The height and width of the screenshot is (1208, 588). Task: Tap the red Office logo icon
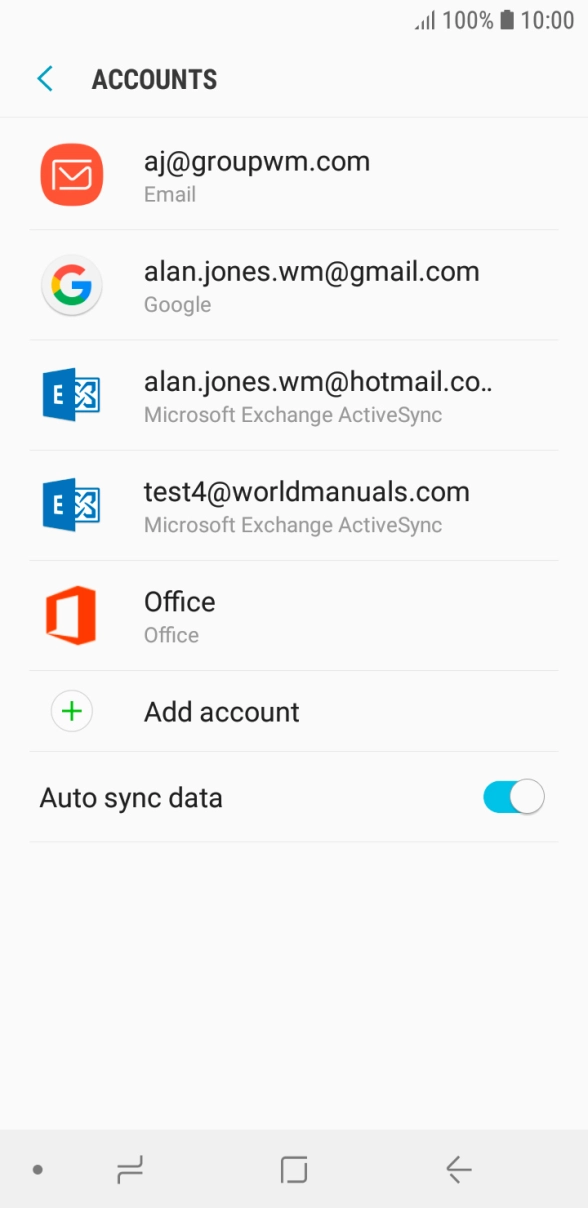pyautogui.click(x=71, y=615)
